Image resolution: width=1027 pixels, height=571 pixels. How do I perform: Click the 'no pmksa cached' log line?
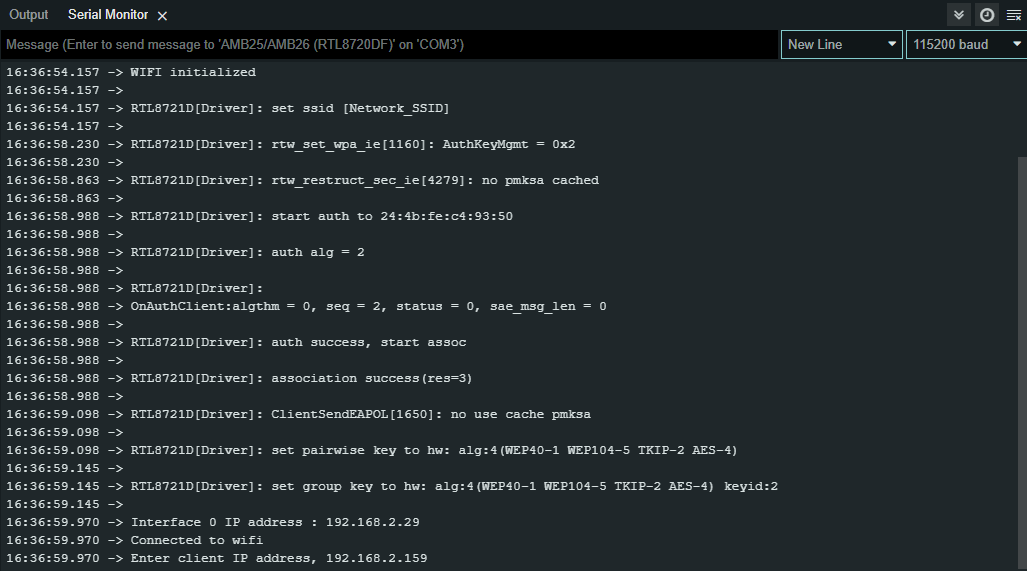(x=364, y=180)
